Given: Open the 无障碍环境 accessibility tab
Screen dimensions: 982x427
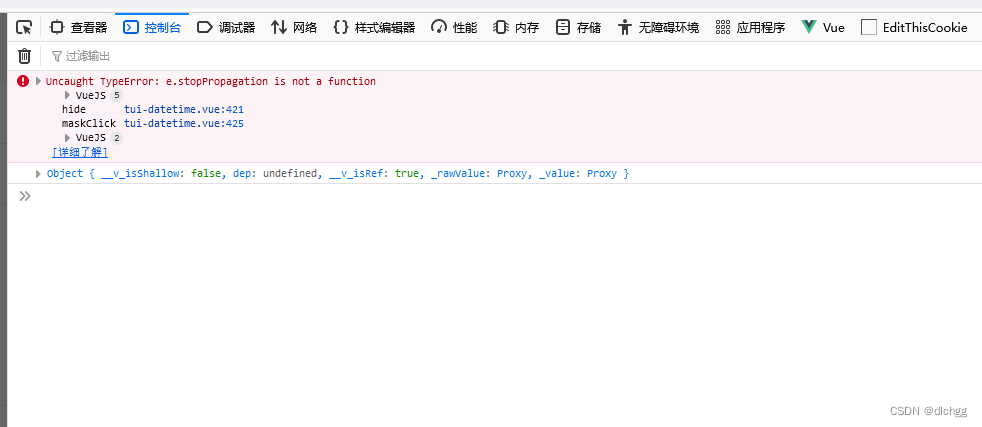Looking at the screenshot, I should click(x=658, y=28).
